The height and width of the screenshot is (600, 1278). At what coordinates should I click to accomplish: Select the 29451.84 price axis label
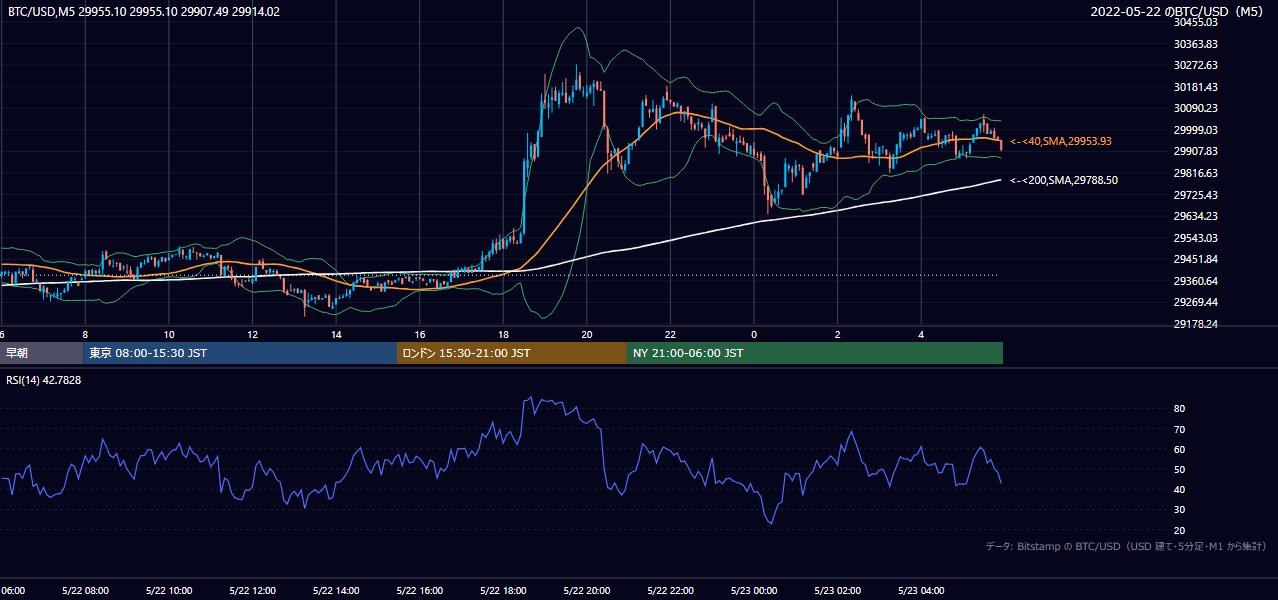coord(1196,259)
